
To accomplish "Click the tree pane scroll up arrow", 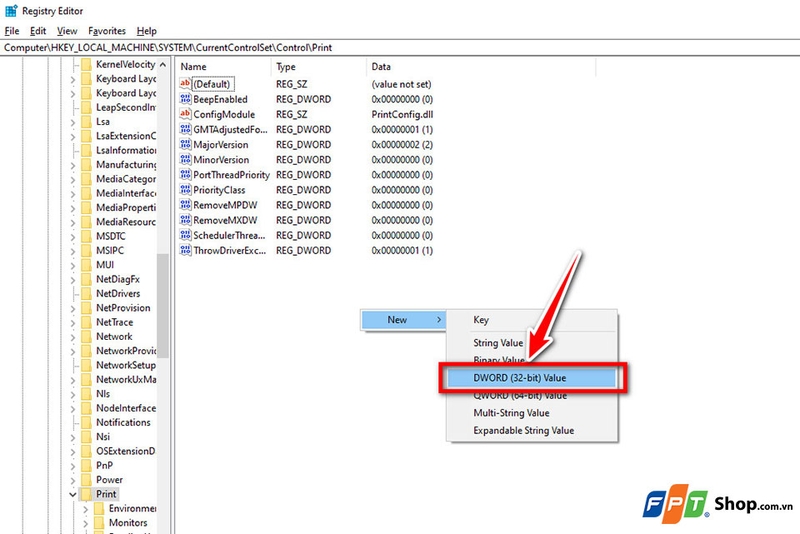I will [x=163, y=65].
